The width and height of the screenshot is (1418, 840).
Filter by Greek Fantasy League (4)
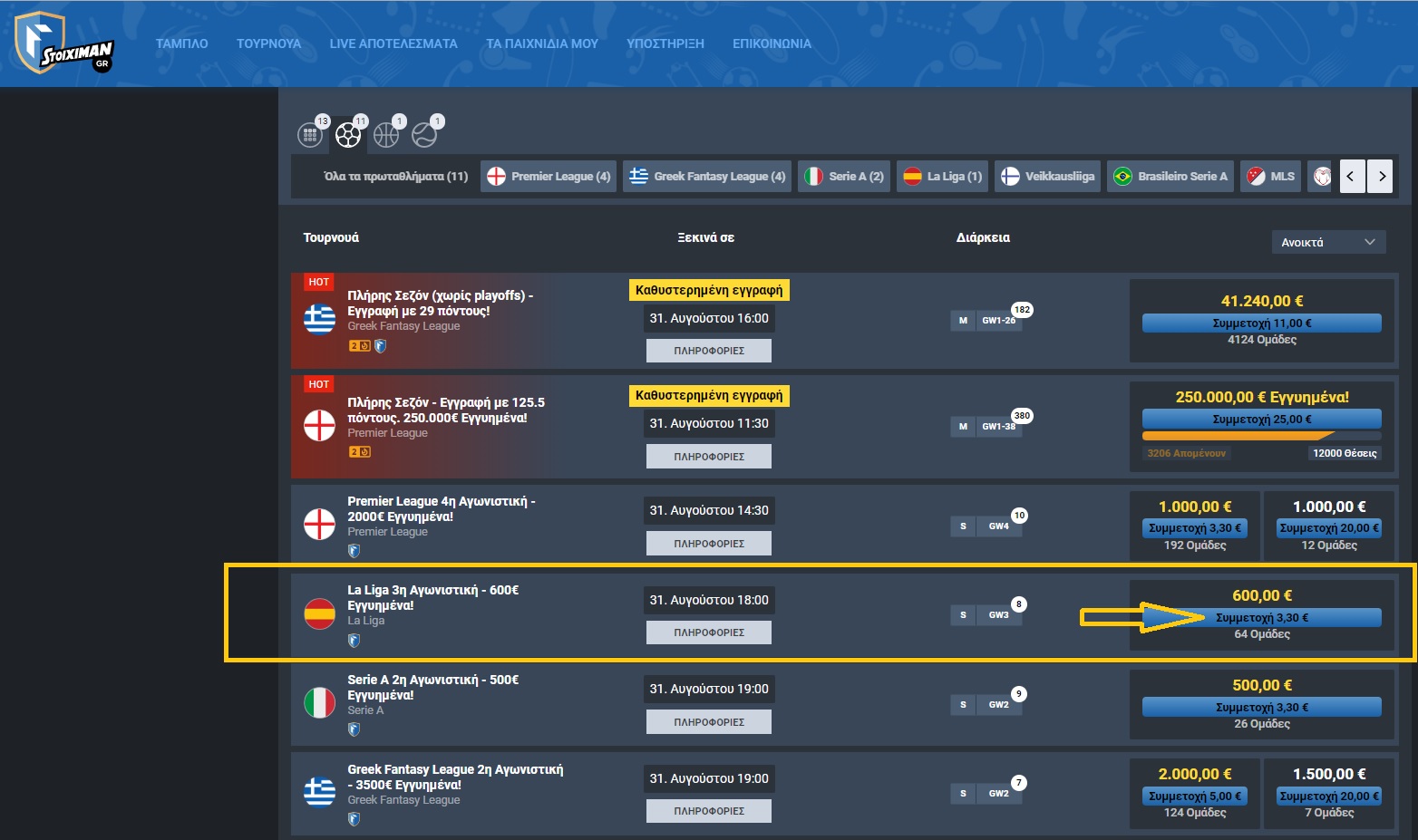point(707,177)
